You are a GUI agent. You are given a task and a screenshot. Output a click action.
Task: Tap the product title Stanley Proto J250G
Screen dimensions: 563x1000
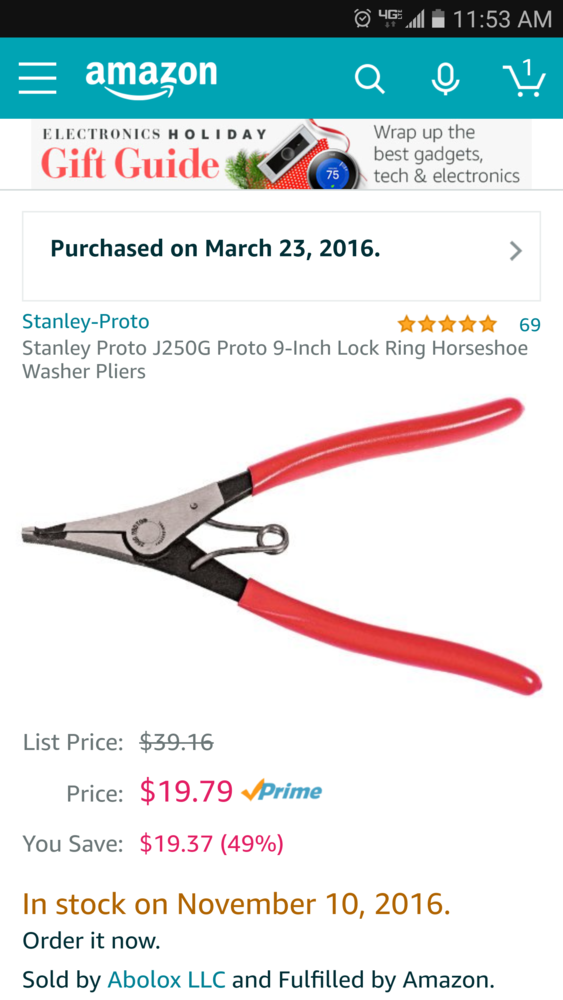(x=275, y=360)
